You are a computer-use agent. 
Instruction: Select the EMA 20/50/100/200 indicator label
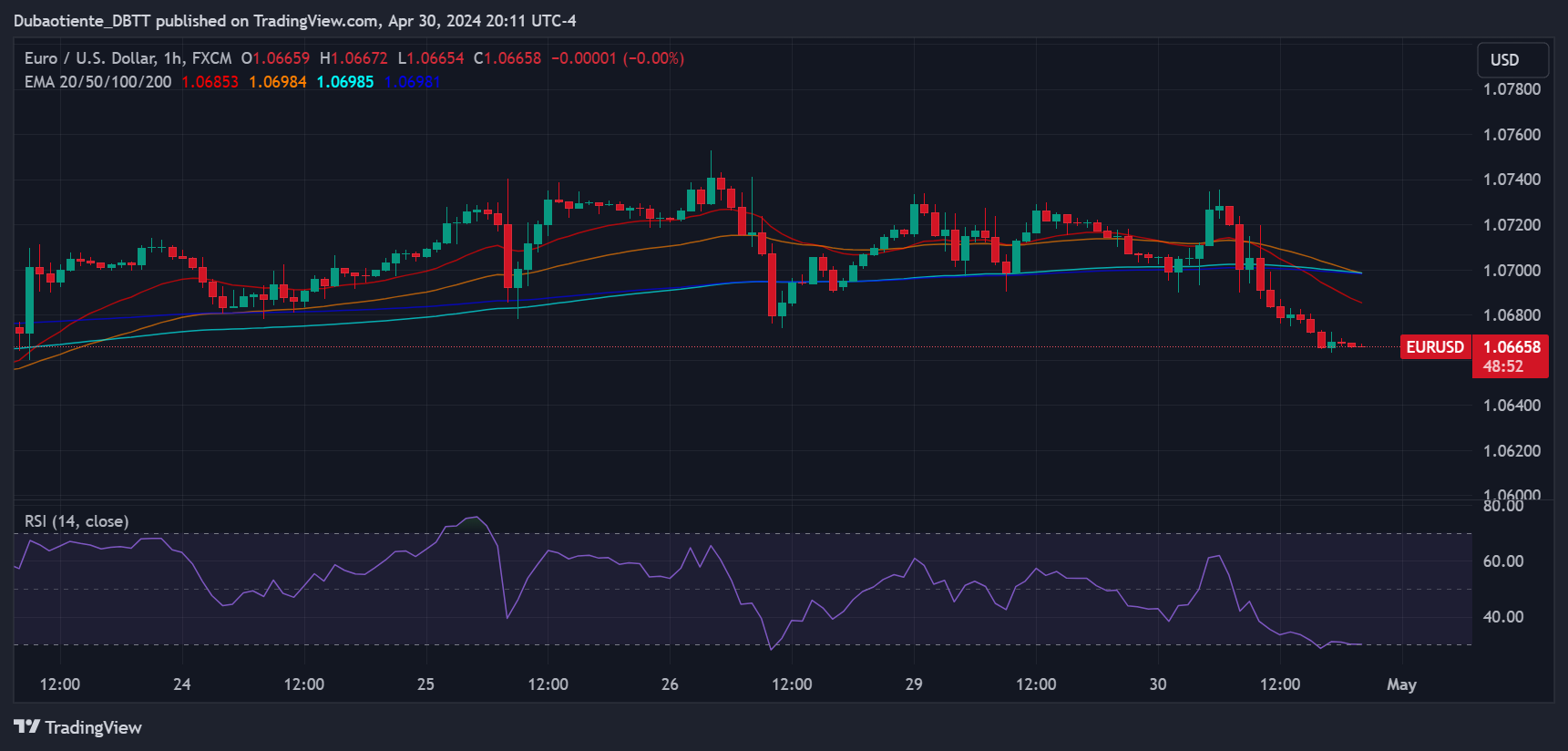pyautogui.click(x=97, y=82)
